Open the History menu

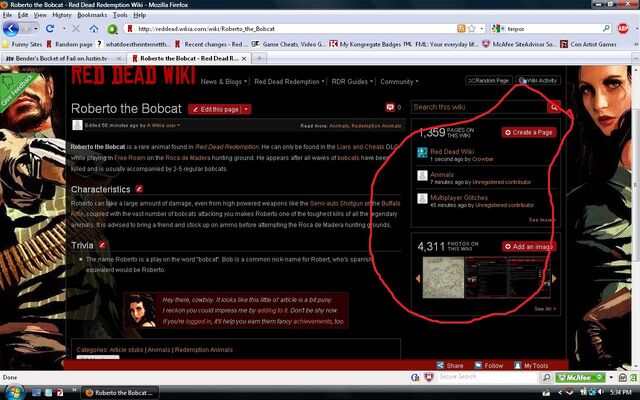(62, 15)
